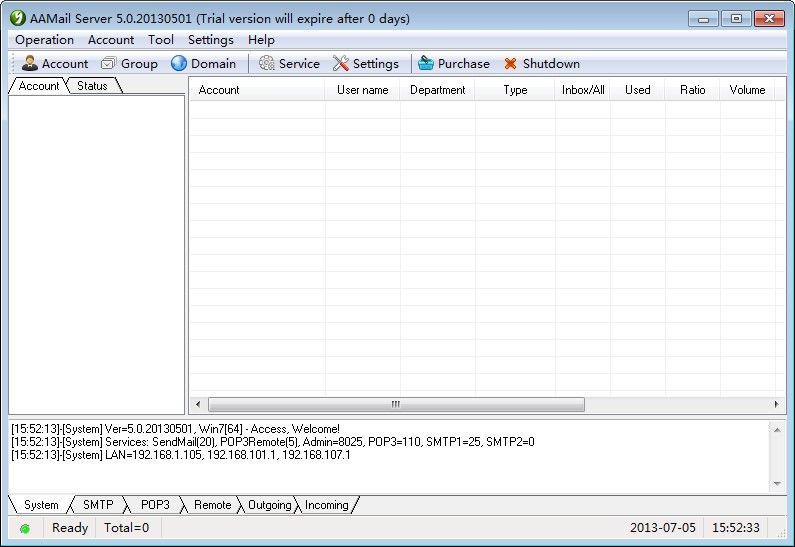Open the Settings menu in menu bar
795x547 pixels.
pyautogui.click(x=210, y=40)
